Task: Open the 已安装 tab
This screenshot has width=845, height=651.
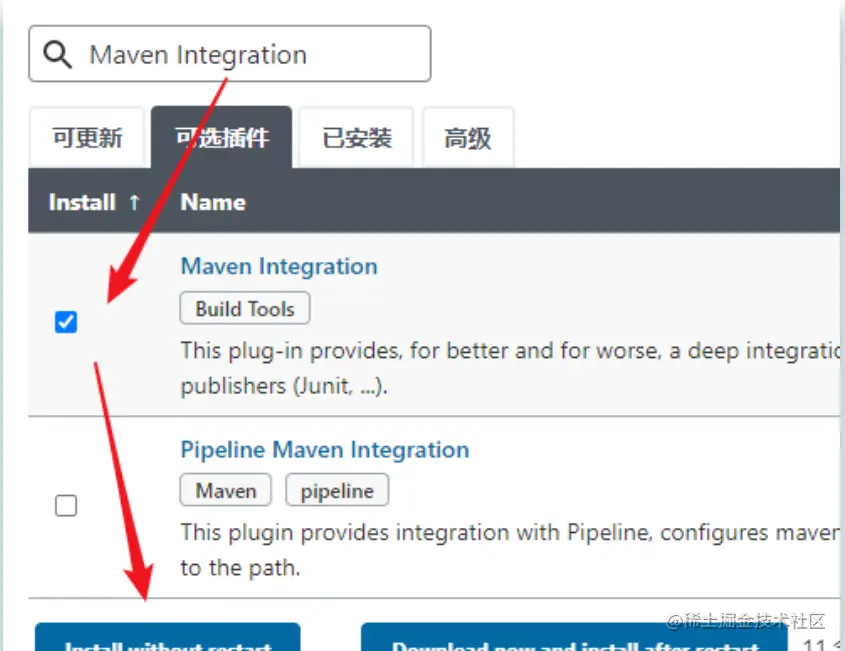Action: click(x=356, y=138)
